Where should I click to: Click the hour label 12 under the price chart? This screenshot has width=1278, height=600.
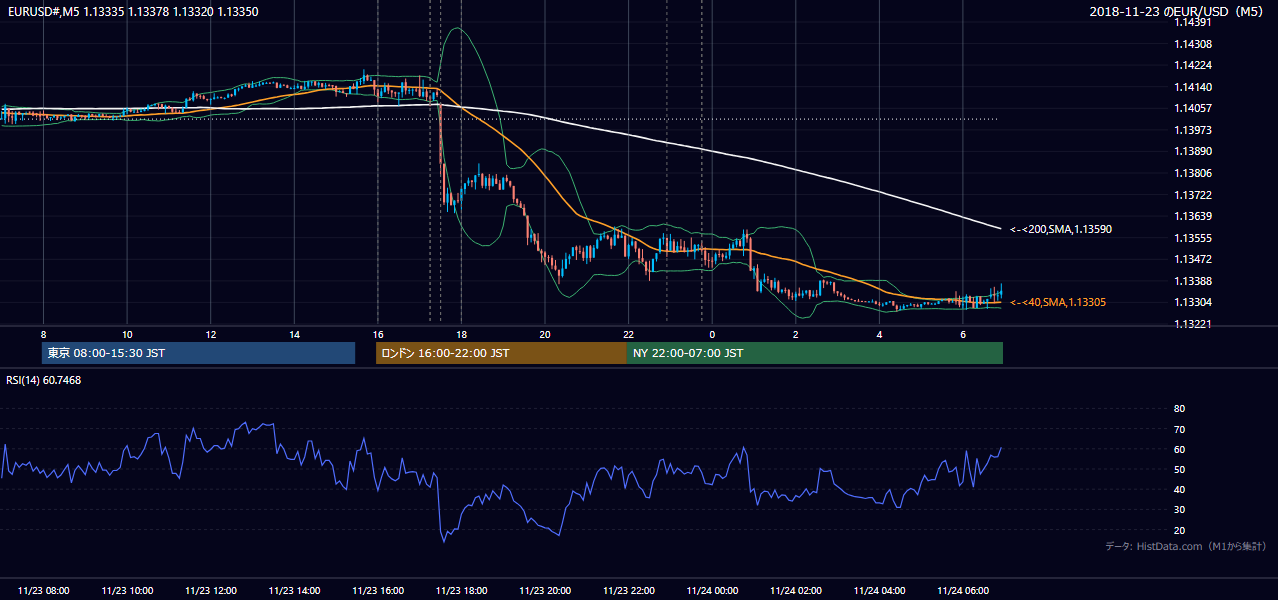211,334
